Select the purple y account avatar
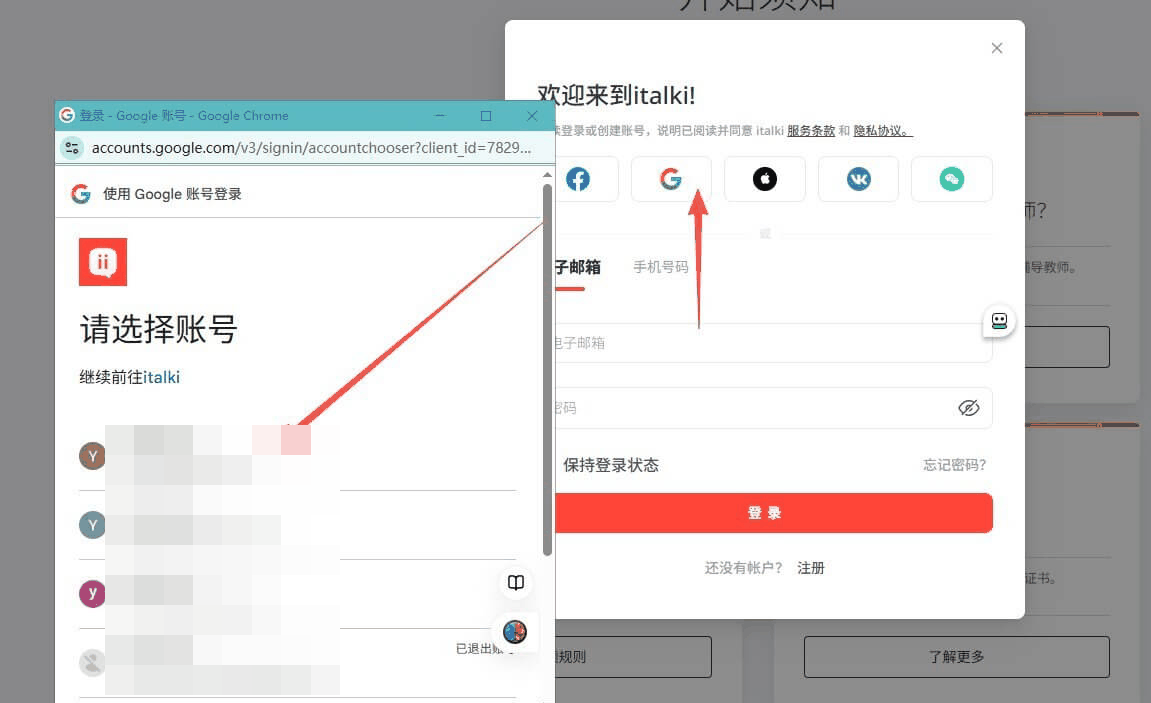1151x703 pixels. [x=92, y=593]
